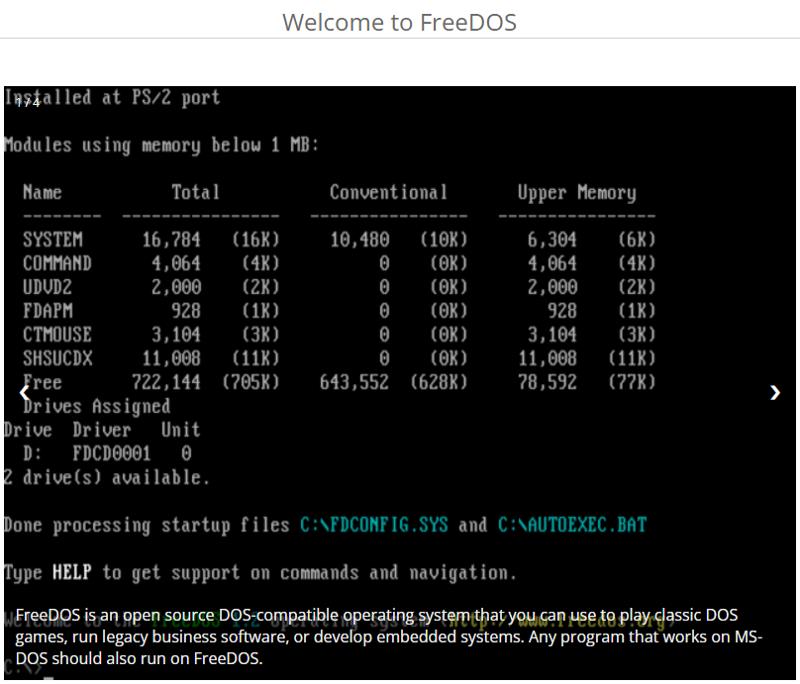Click the Drives Assigned label

(x=96, y=406)
